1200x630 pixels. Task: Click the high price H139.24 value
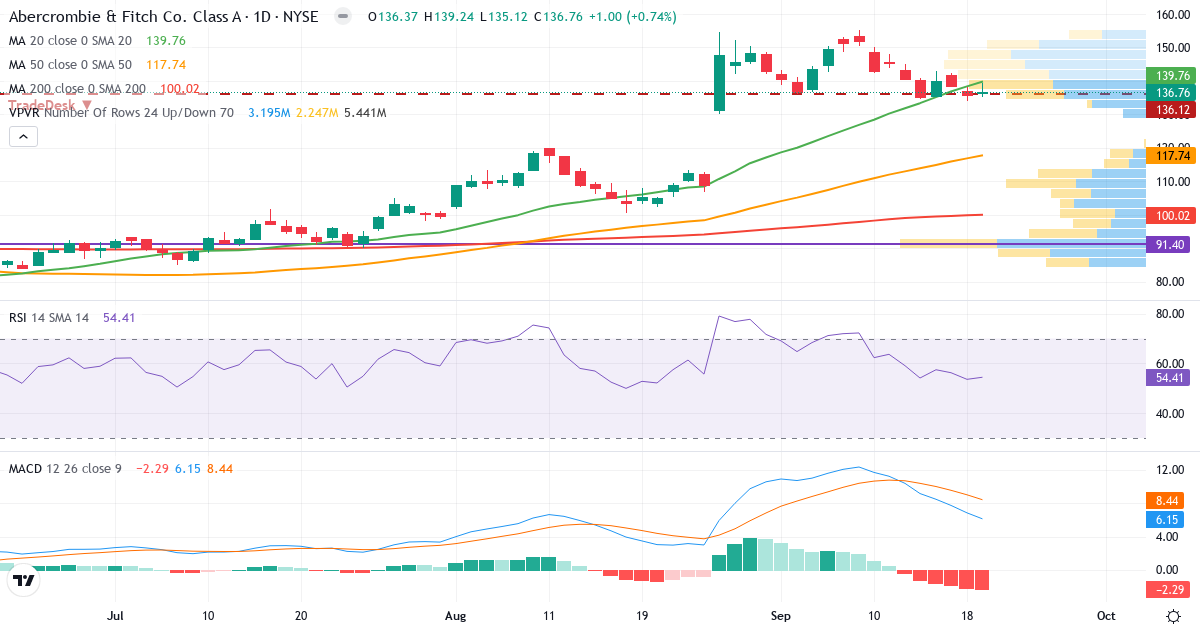click(x=451, y=17)
